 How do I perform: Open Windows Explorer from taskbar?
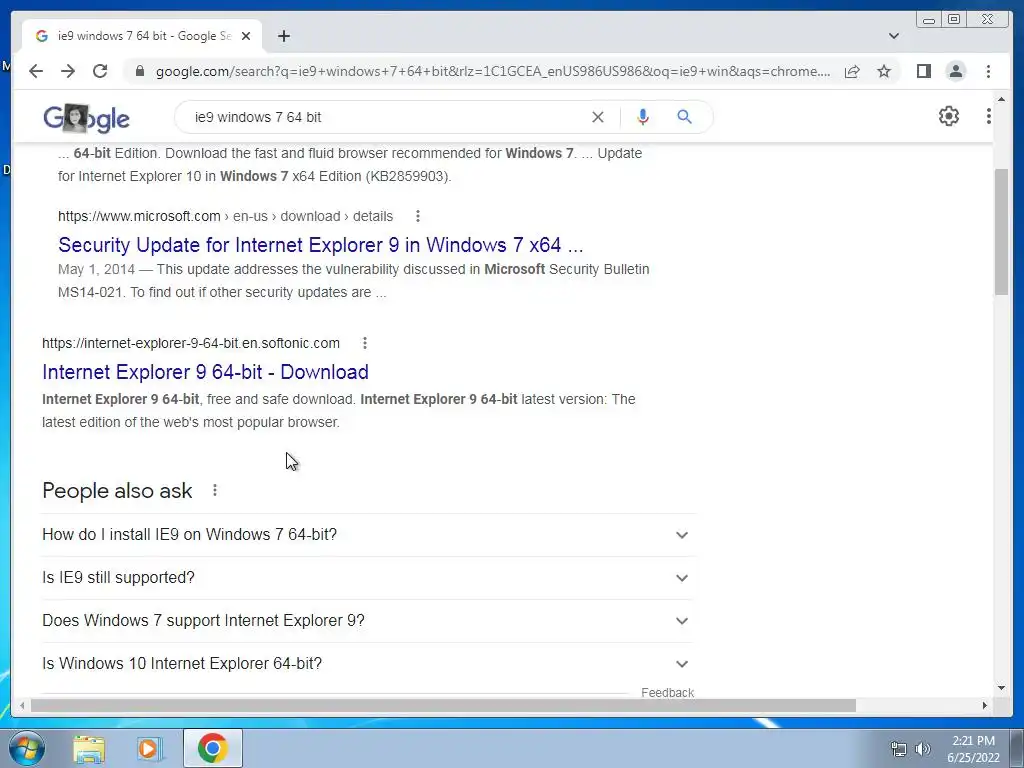(x=89, y=748)
